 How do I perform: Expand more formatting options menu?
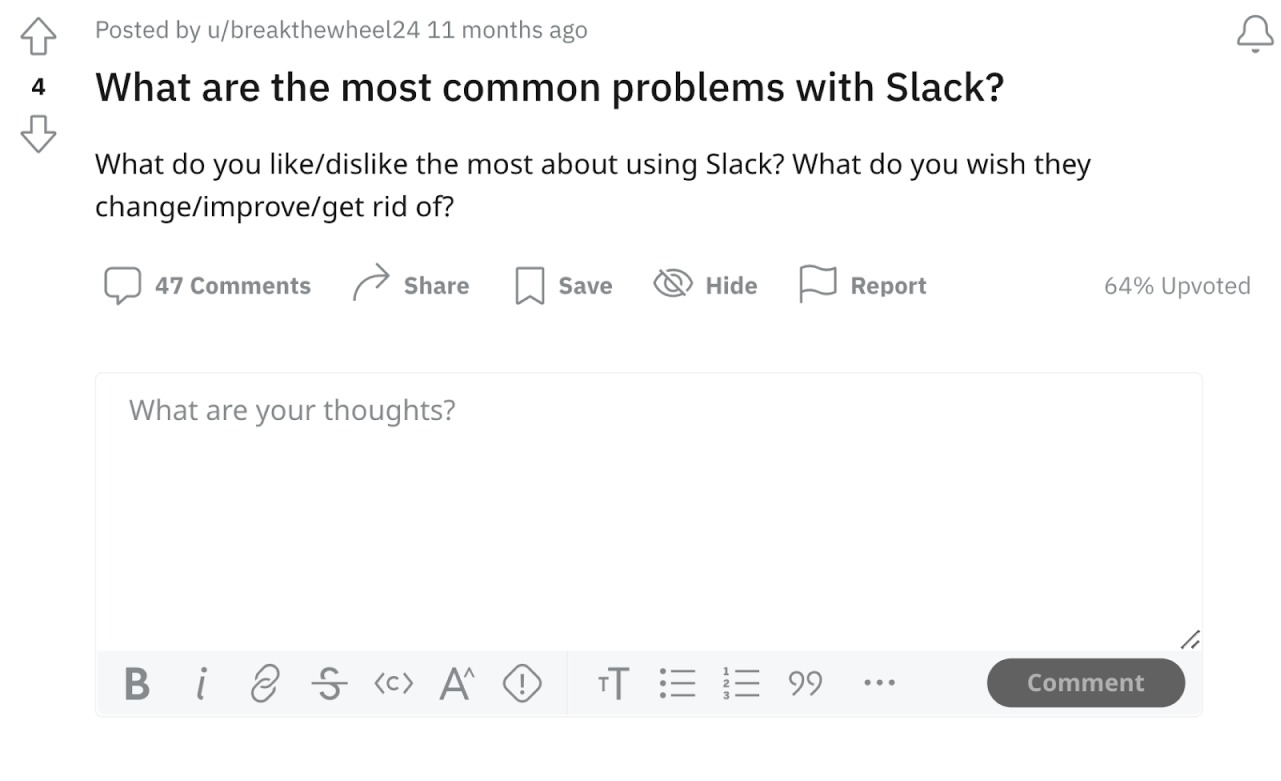pyautogui.click(x=879, y=684)
